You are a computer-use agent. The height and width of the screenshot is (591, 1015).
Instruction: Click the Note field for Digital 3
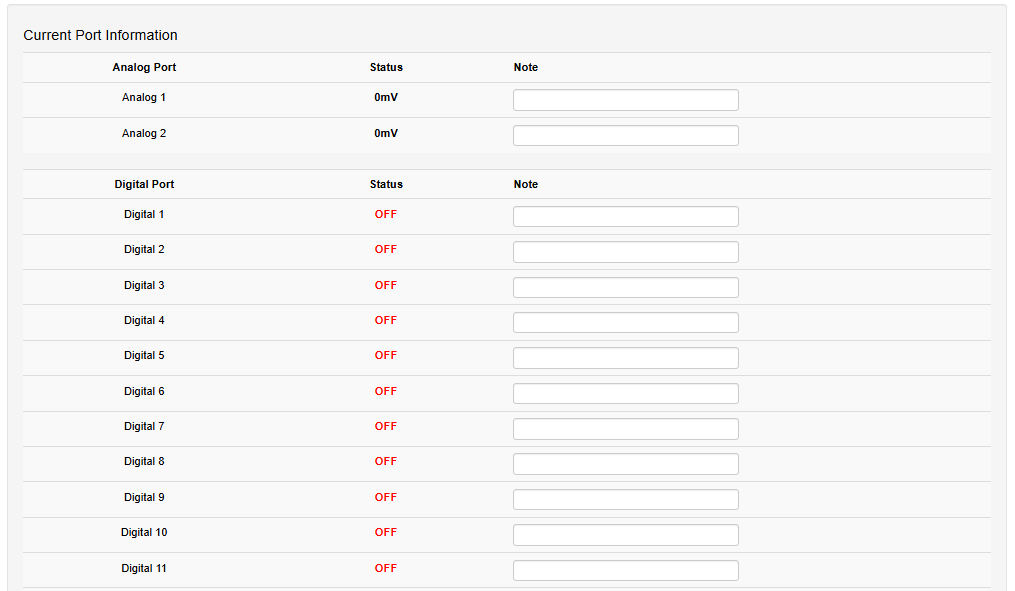coord(625,287)
